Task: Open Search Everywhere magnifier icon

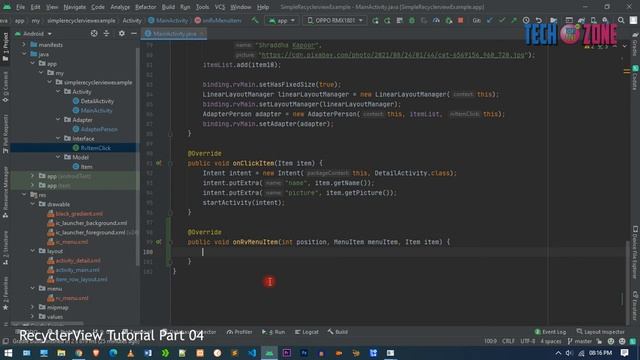Action: pos(621,20)
